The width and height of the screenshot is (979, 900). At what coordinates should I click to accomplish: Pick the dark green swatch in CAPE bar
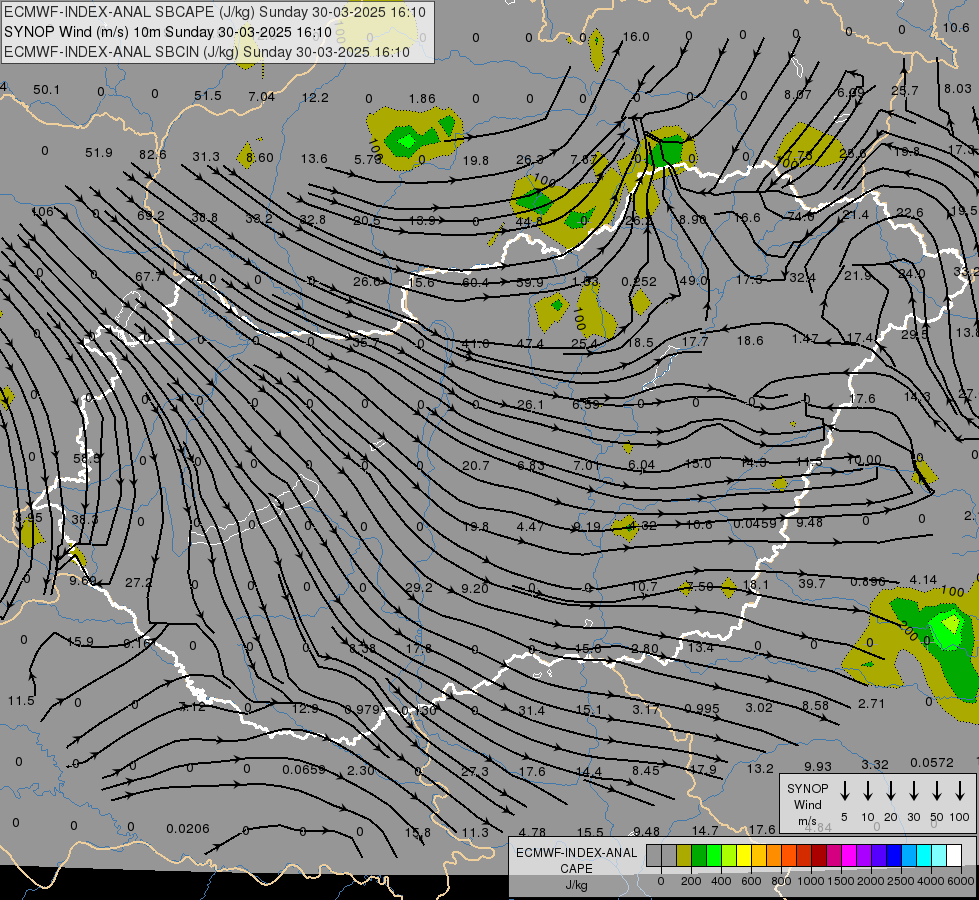(x=699, y=855)
